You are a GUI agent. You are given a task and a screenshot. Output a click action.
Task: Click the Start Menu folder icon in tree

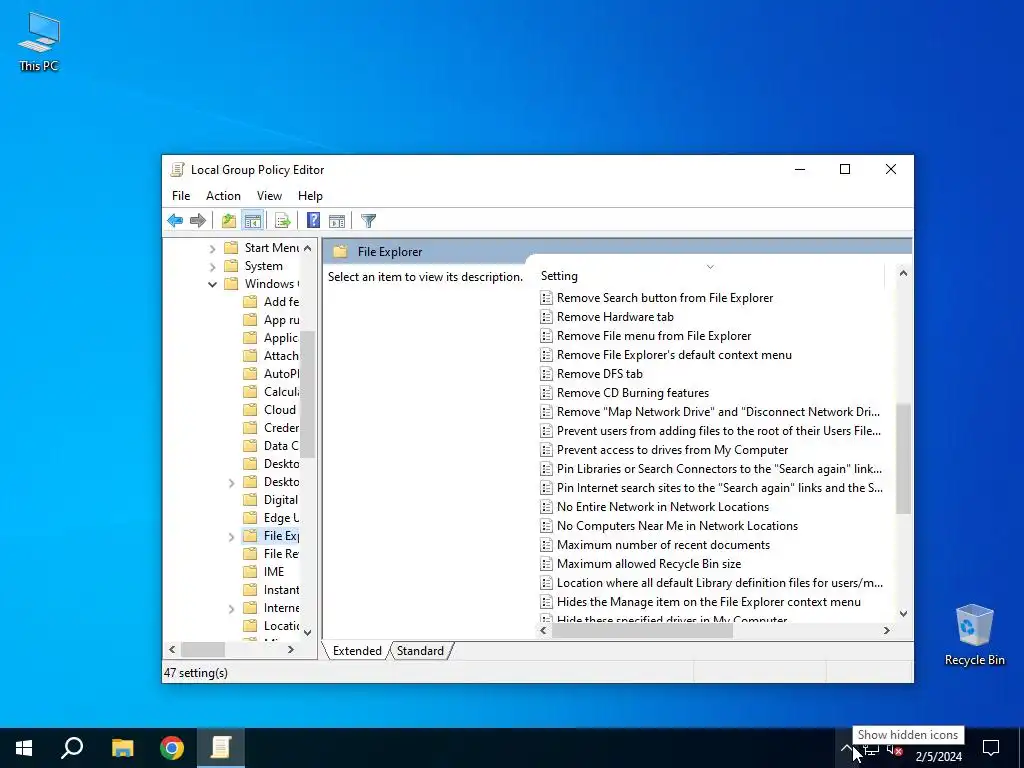[231, 248]
